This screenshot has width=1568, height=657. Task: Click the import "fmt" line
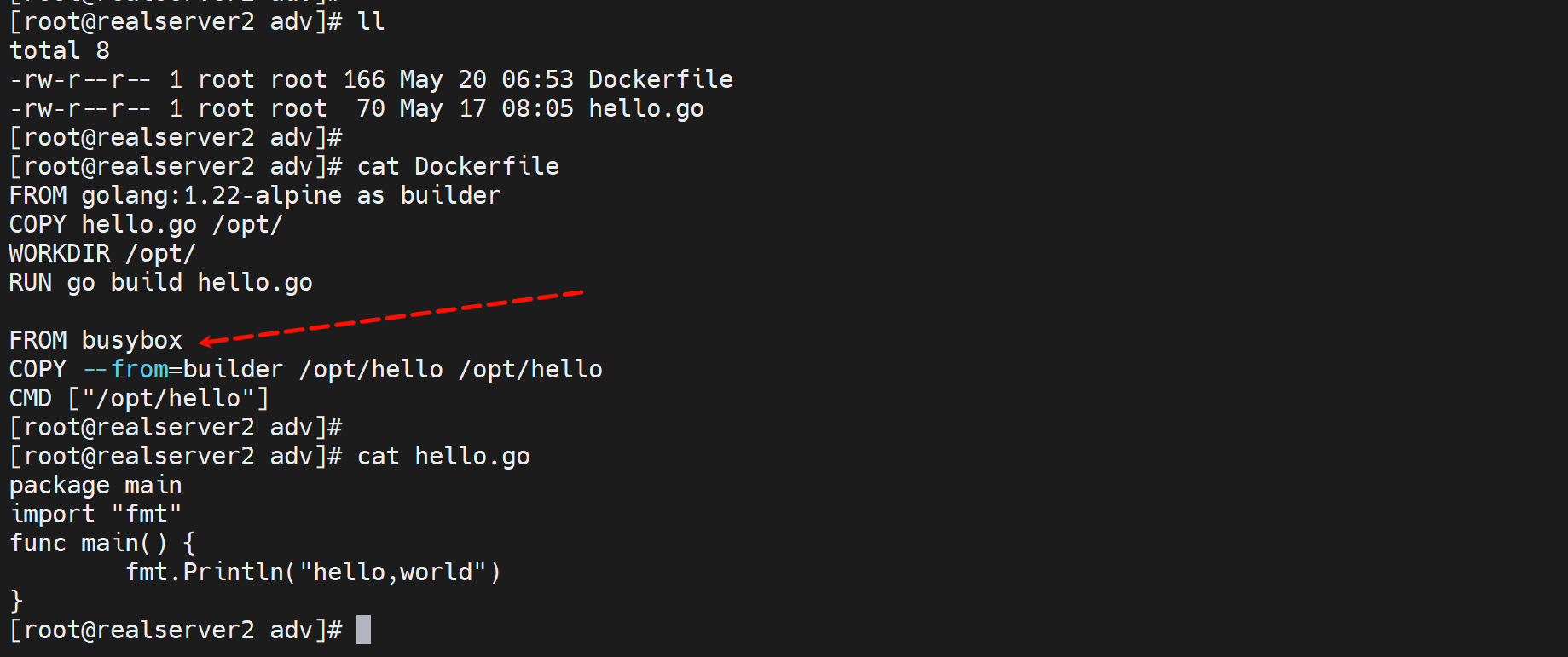click(95, 515)
